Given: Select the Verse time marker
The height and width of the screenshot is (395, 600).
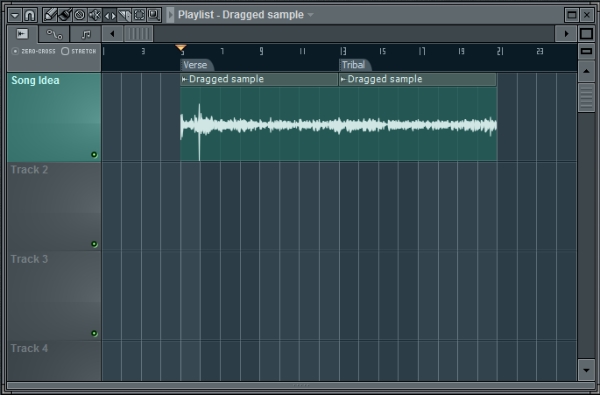Looking at the screenshot, I should [196, 65].
